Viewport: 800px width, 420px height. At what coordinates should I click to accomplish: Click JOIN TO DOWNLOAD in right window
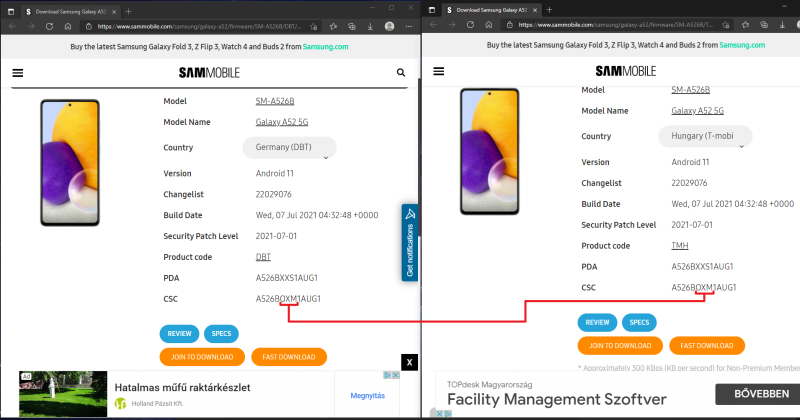pos(620,345)
